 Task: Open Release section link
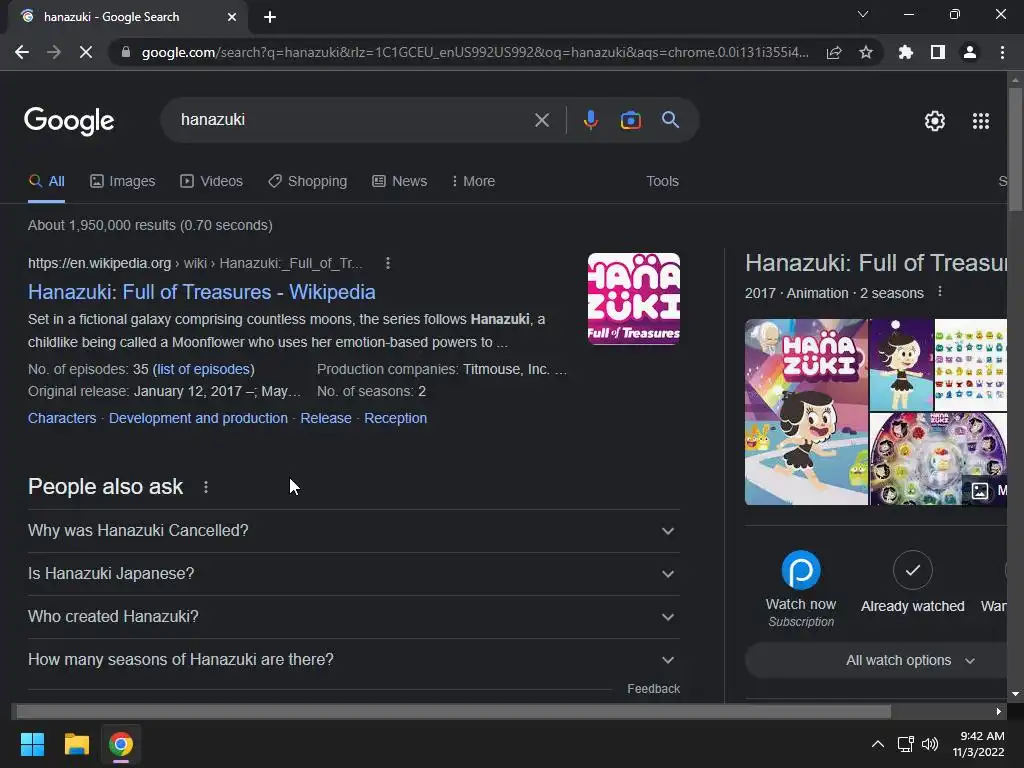(x=326, y=419)
